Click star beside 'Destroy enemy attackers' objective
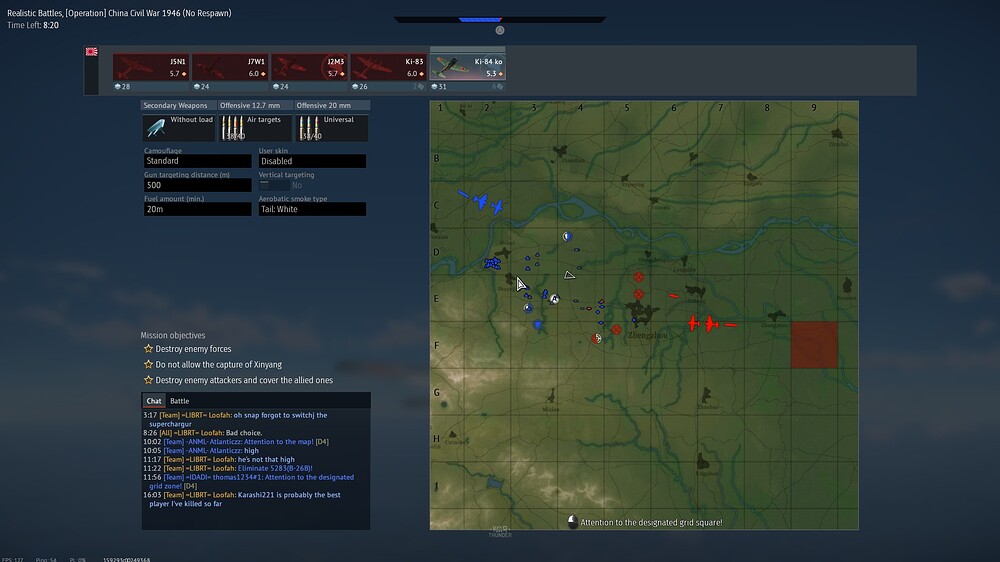 pos(149,380)
